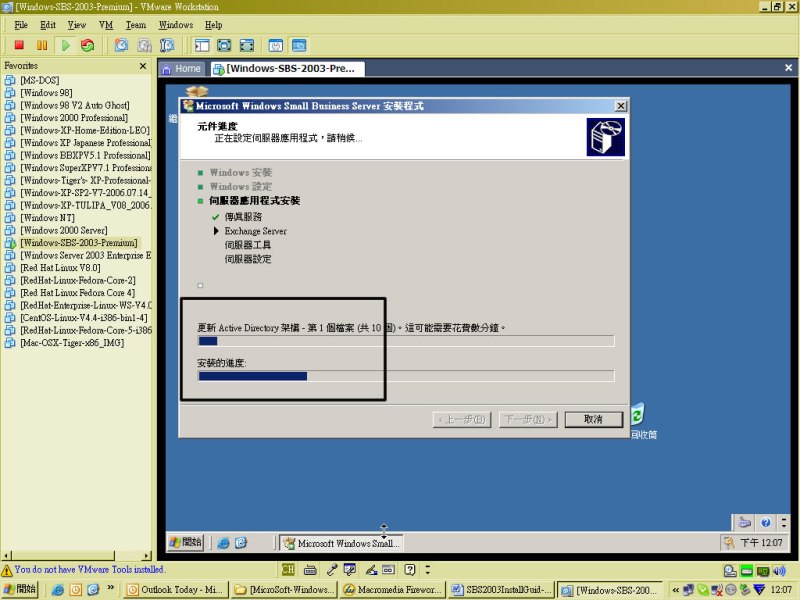Click the Reset VM toolbar icon
Screen dimensions: 800x600
click(x=88, y=45)
